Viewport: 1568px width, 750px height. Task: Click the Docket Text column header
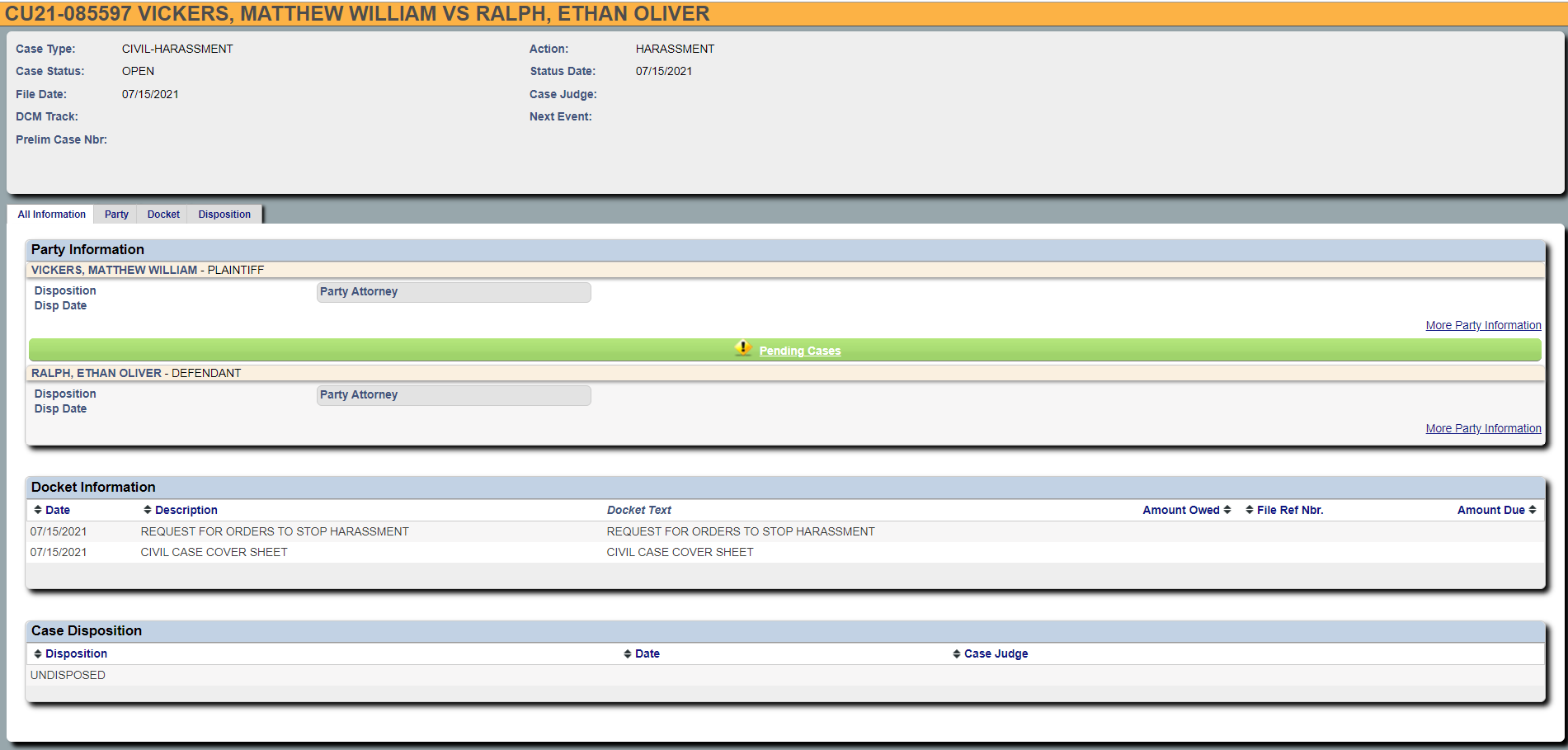pos(639,510)
